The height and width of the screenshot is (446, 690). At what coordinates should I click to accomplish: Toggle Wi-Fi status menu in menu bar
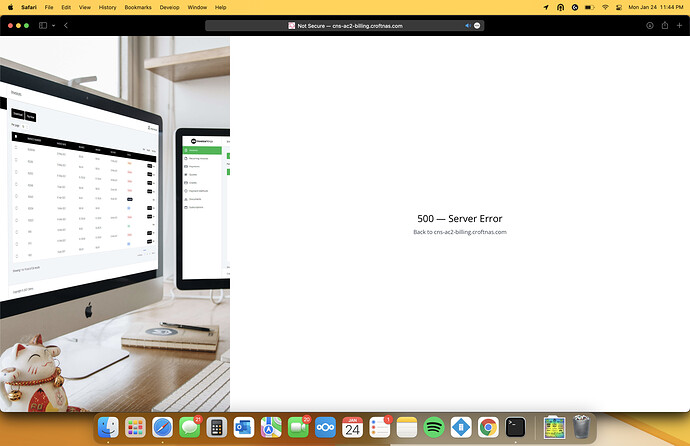(605, 7)
